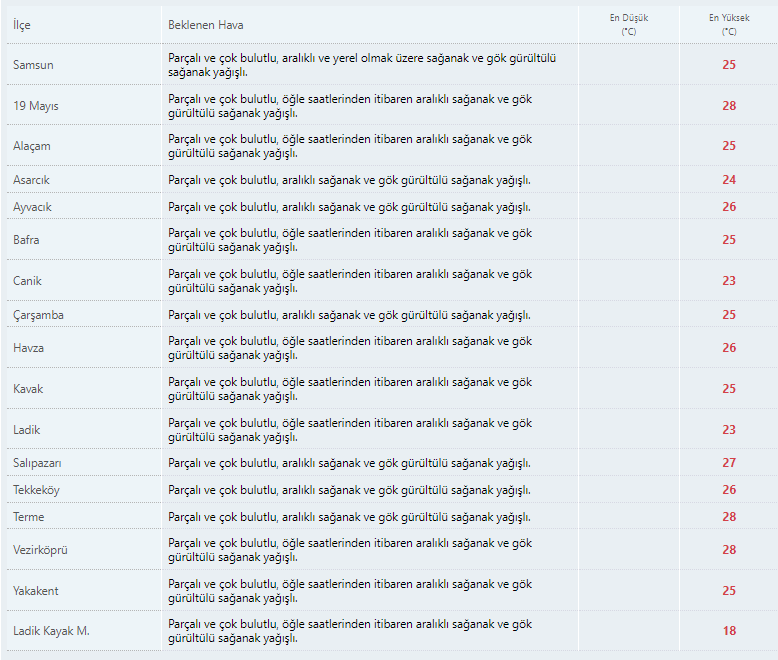Click the En Yüksek (°C) column header
Screen dimensions: 778x660
(729, 25)
